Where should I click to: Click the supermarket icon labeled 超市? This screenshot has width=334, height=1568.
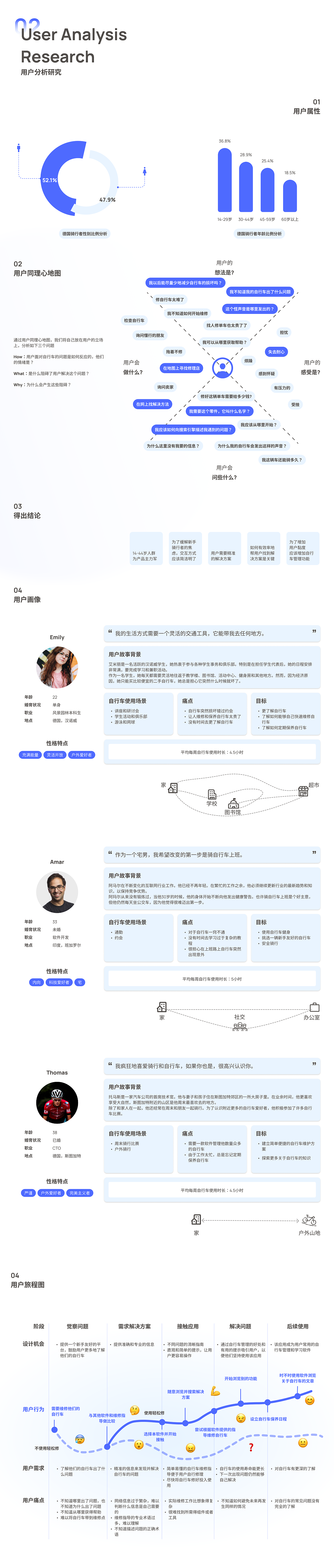(x=303, y=791)
